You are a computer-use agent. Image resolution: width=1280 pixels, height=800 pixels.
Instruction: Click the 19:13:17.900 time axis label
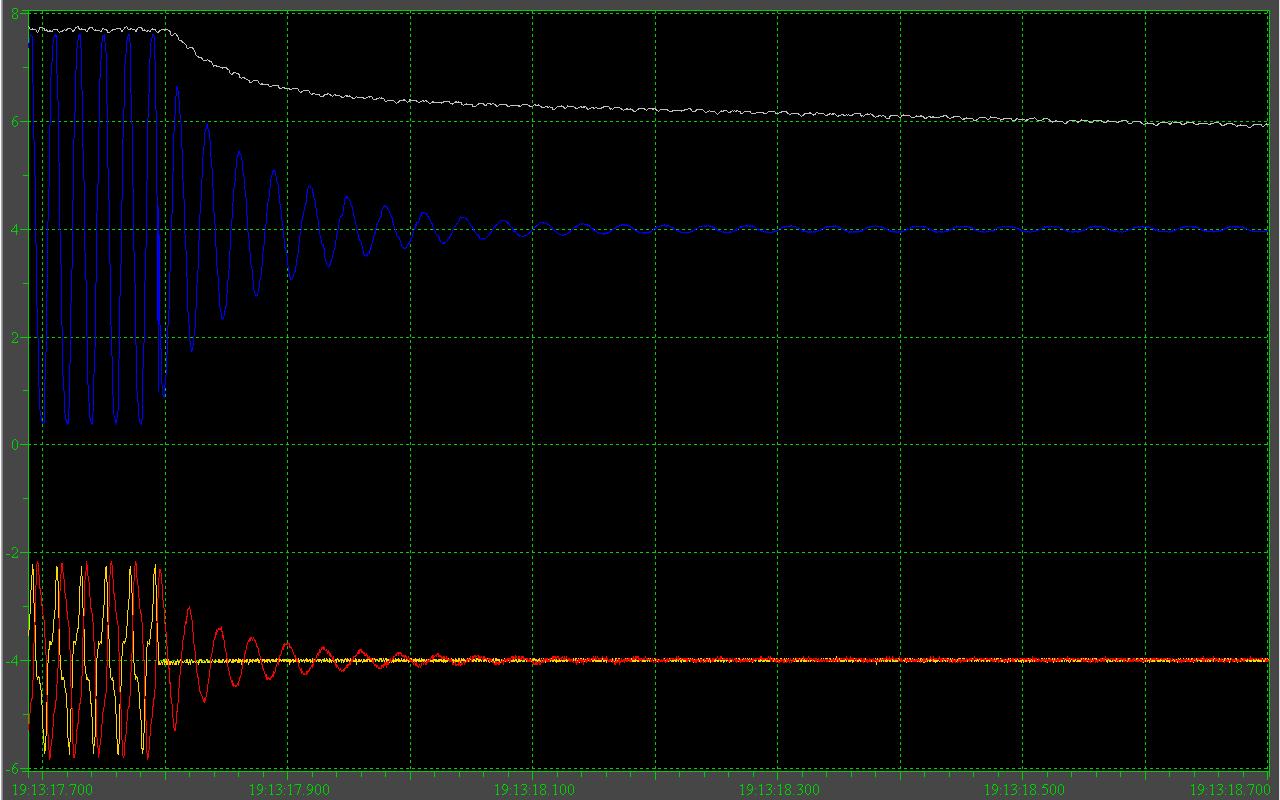point(290,790)
